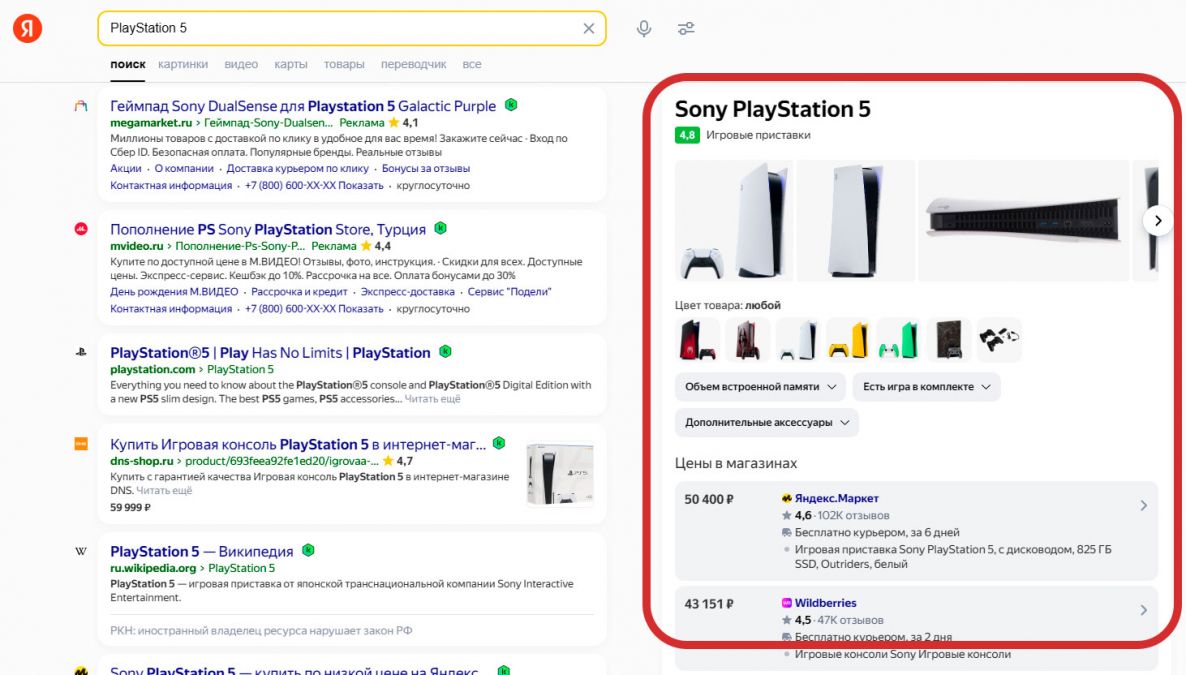Switch to the картинки tab
The height and width of the screenshot is (675, 1186).
click(183, 64)
